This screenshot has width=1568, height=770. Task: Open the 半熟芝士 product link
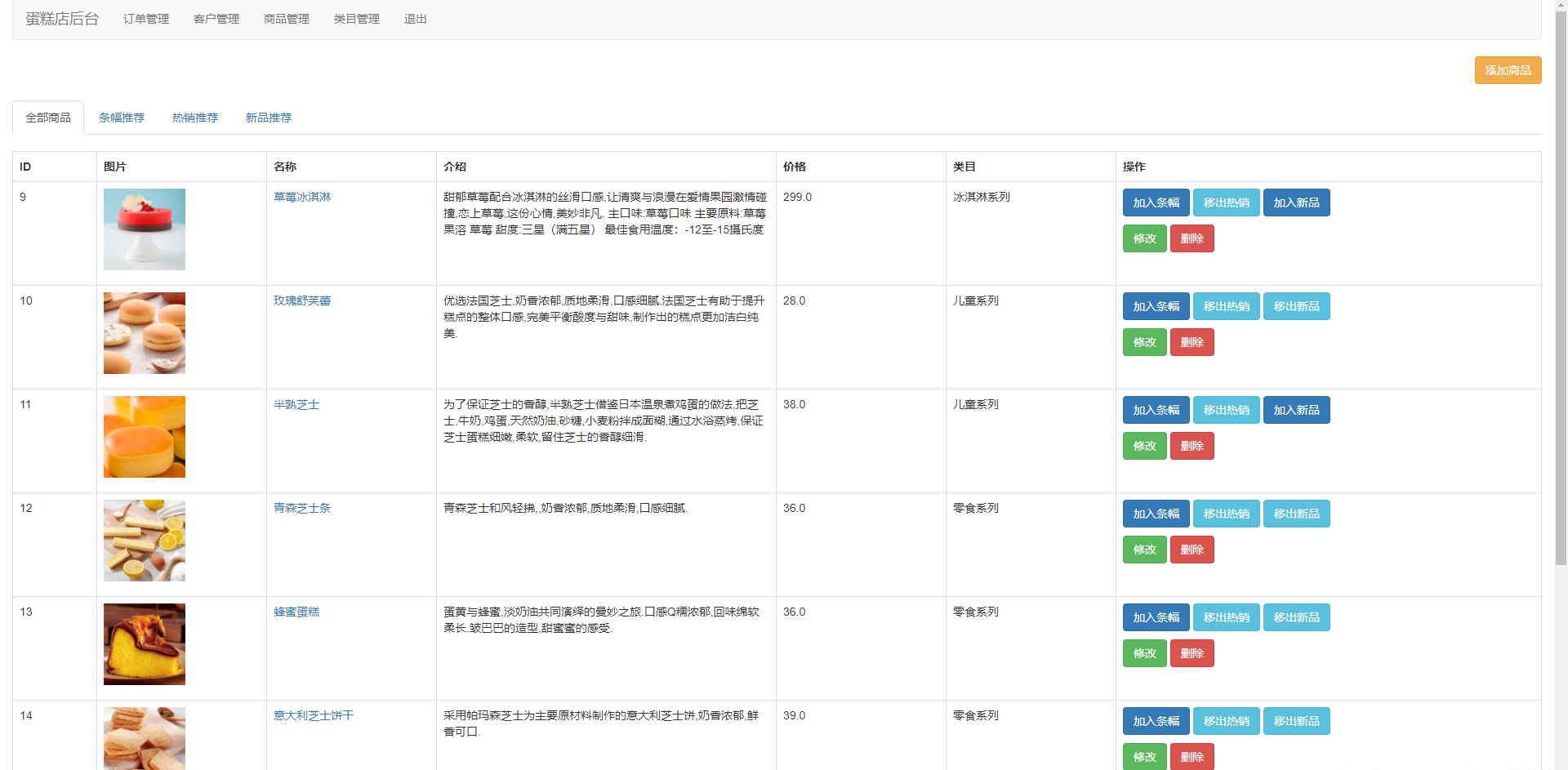tap(296, 403)
